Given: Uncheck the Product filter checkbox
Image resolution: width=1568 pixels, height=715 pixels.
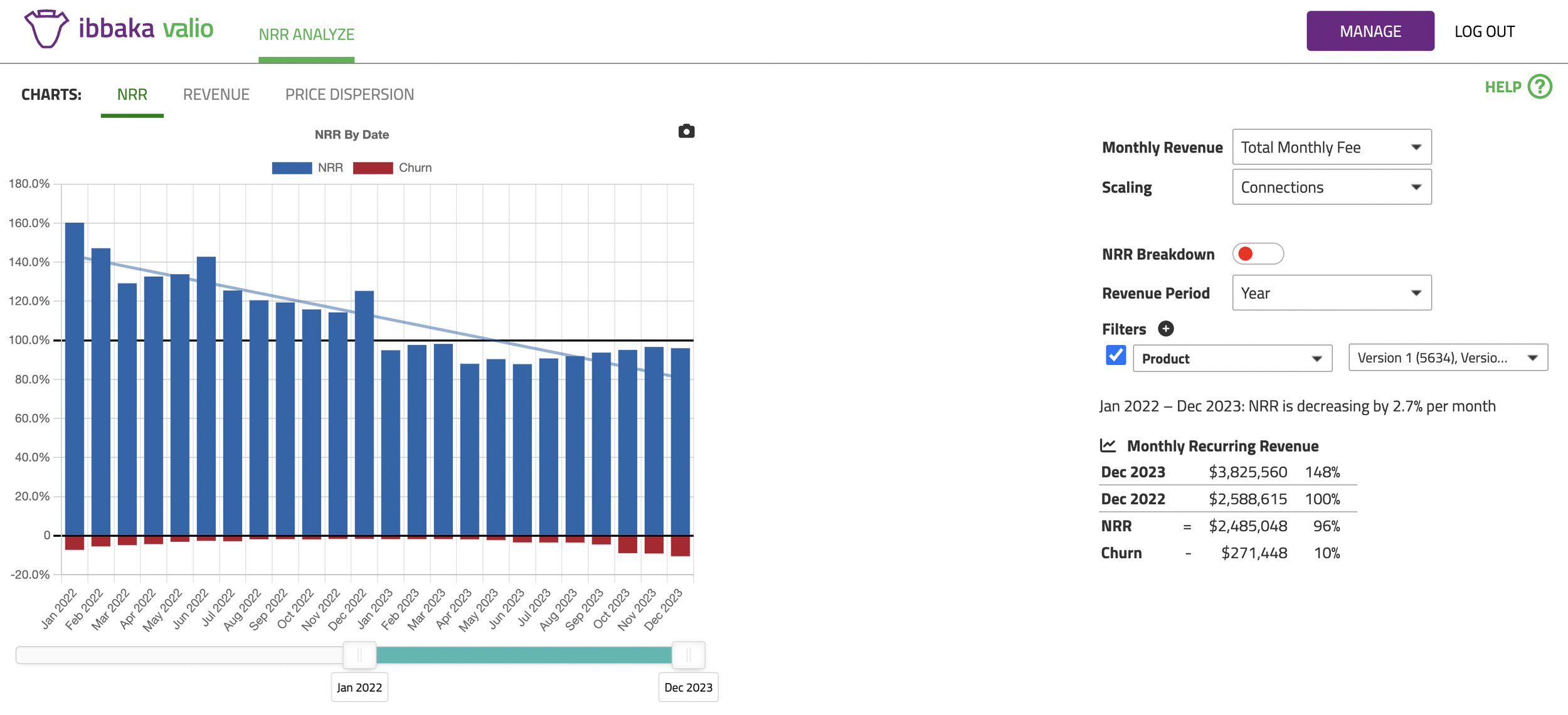Looking at the screenshot, I should 1115,356.
